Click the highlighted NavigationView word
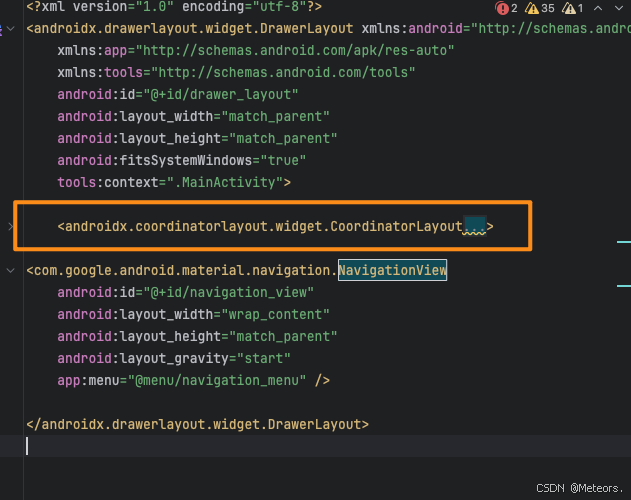Image resolution: width=631 pixels, height=500 pixels. coord(392,270)
